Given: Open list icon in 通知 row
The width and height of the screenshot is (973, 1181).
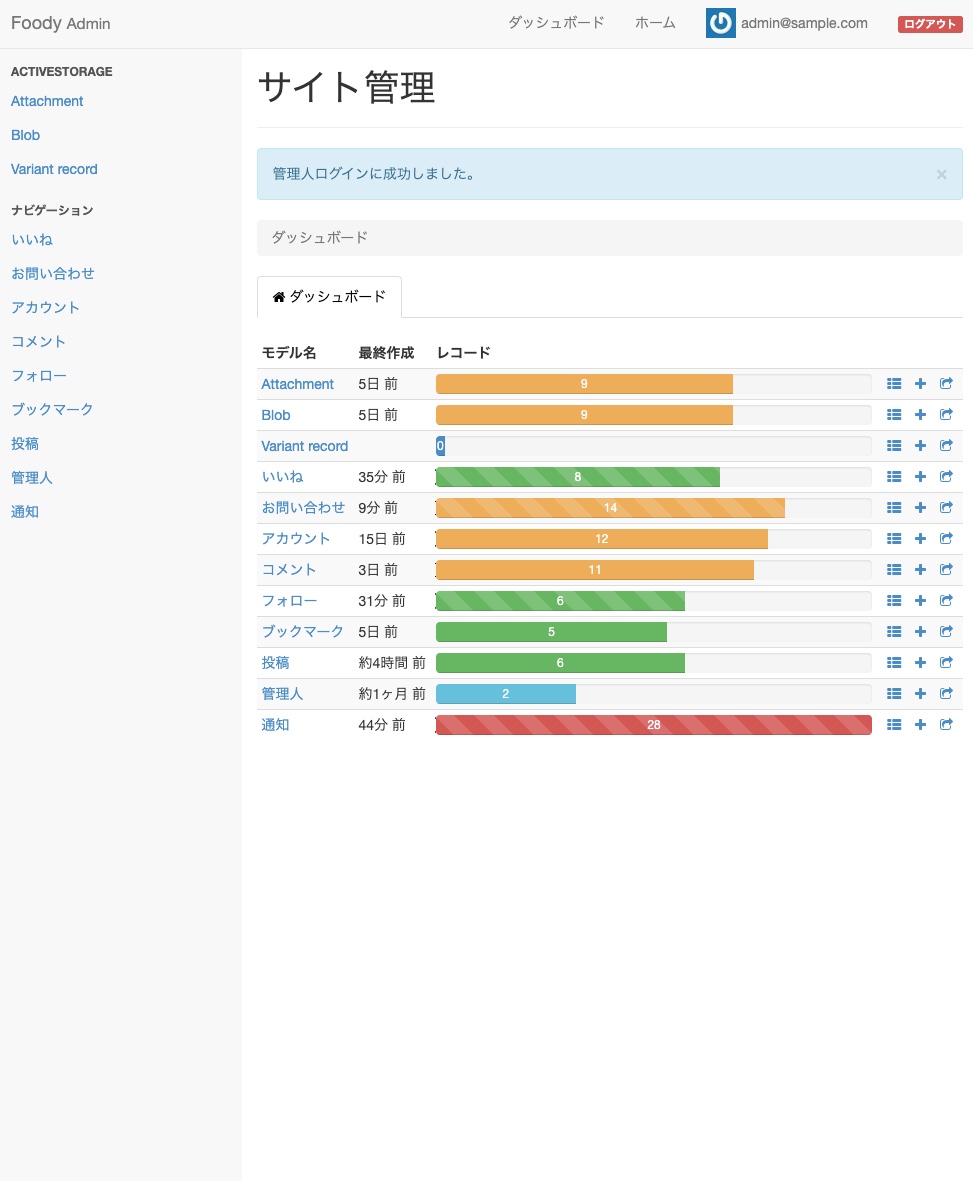Looking at the screenshot, I should point(894,725).
